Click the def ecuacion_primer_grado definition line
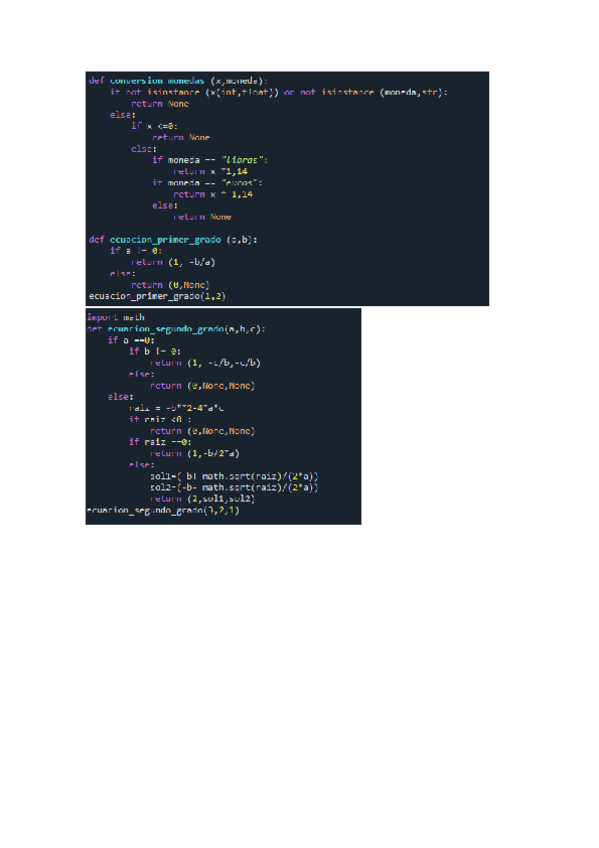The width and height of the screenshot is (599, 848). tap(173, 240)
